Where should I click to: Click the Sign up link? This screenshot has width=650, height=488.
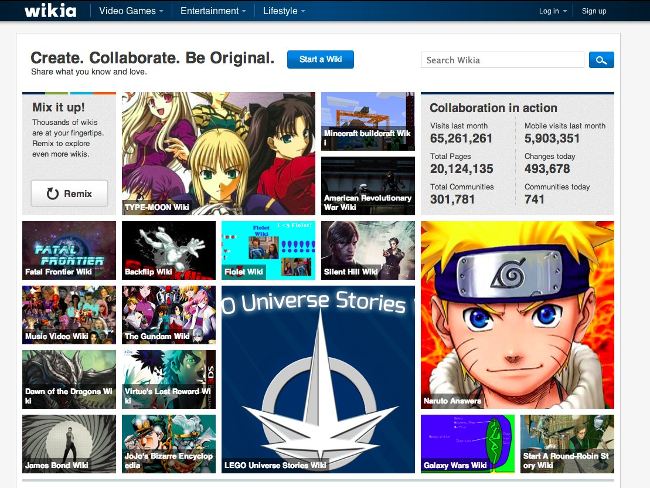tap(594, 11)
